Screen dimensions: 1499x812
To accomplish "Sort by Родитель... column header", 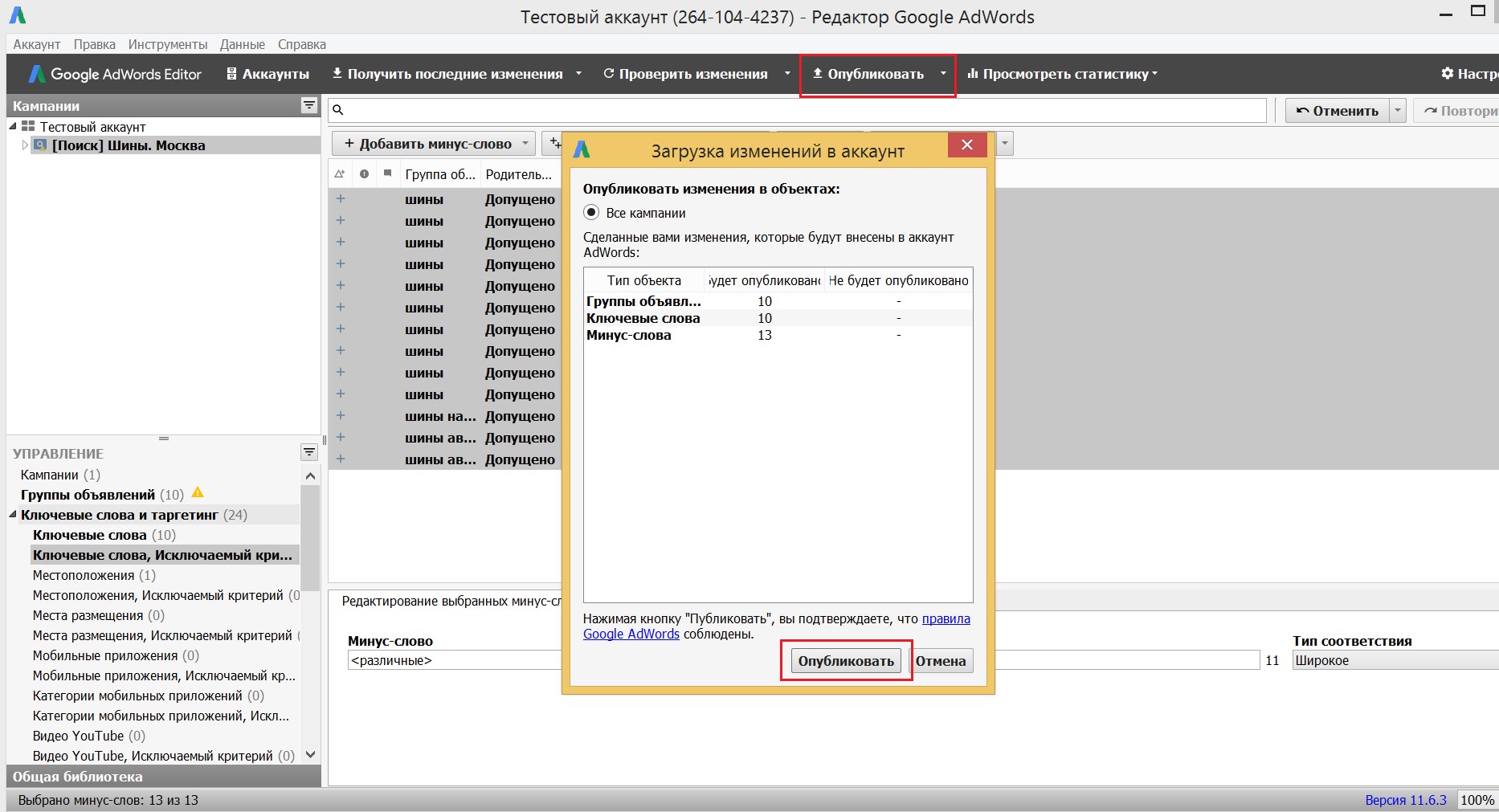I will pyautogui.click(x=519, y=174).
